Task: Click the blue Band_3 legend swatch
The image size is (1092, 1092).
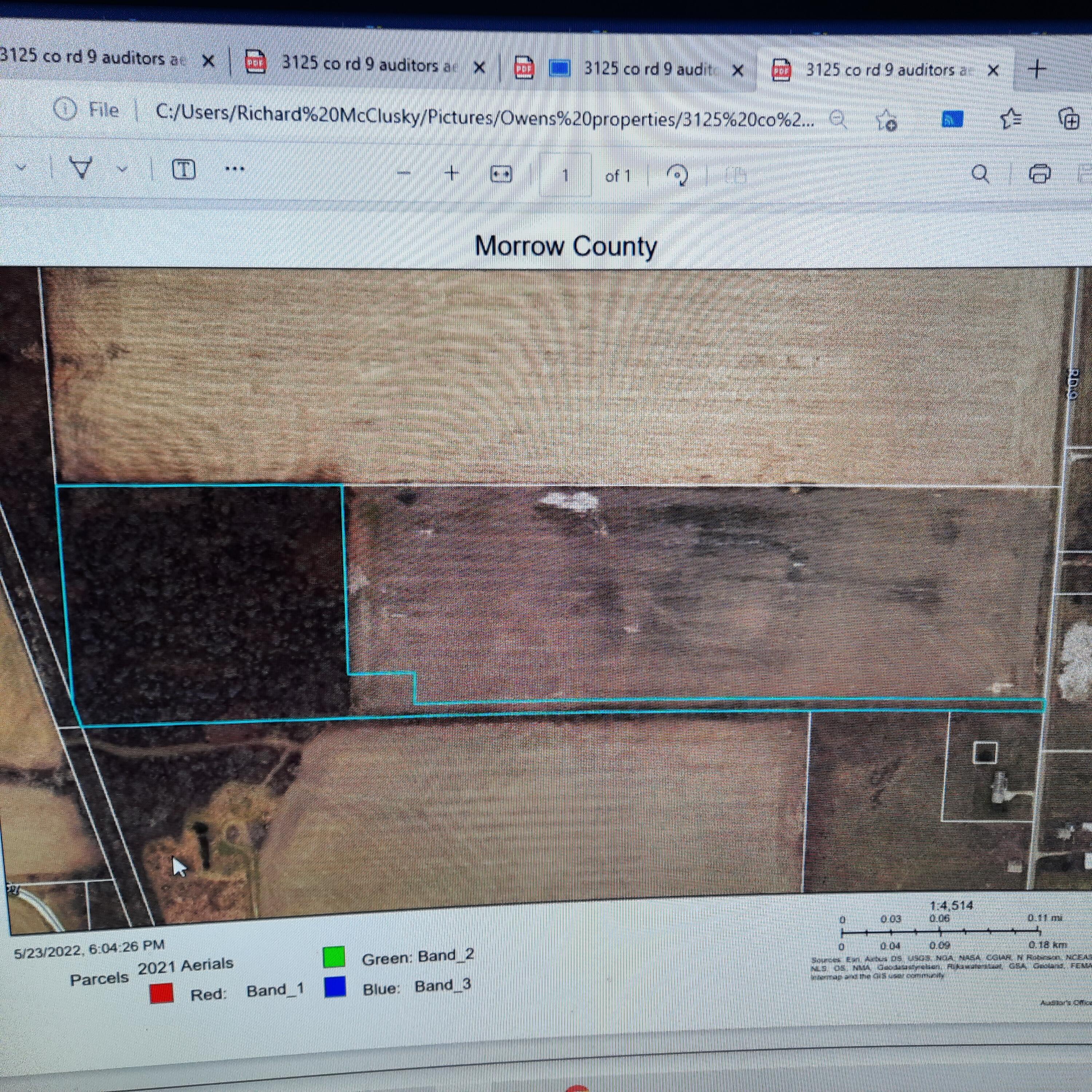Action: (x=335, y=987)
